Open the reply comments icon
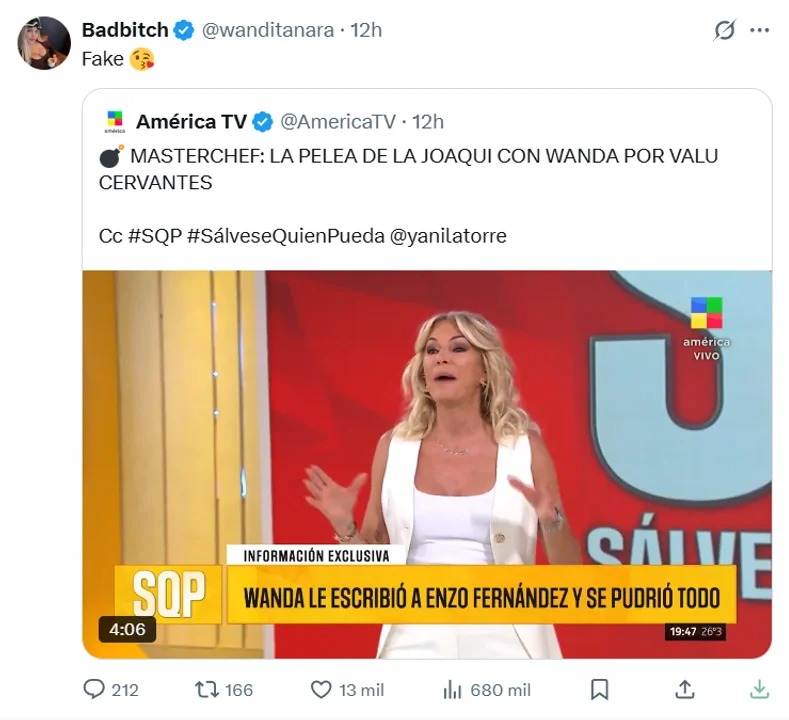The height and width of the screenshot is (720, 789). pos(94,689)
